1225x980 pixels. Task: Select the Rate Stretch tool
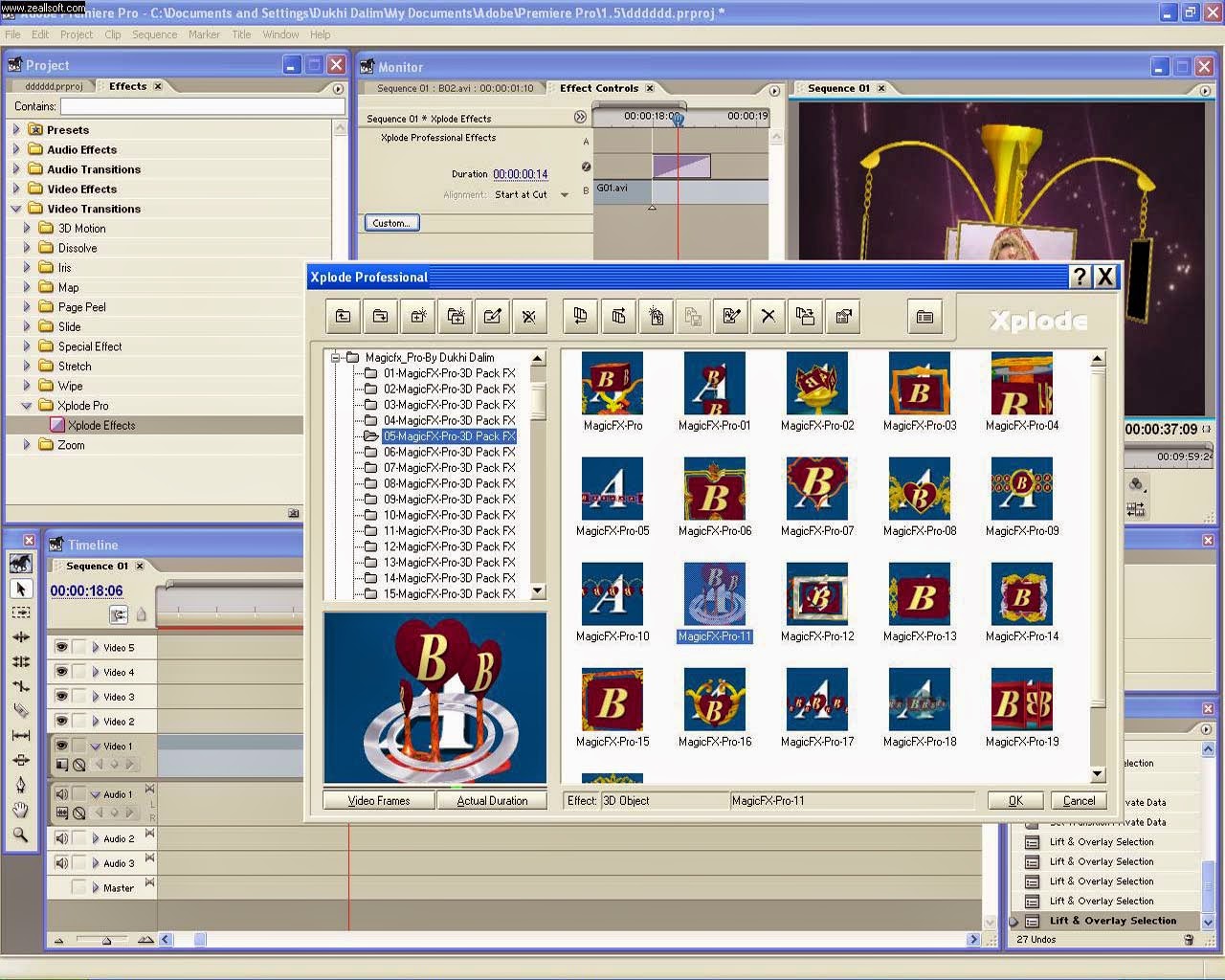point(21,686)
